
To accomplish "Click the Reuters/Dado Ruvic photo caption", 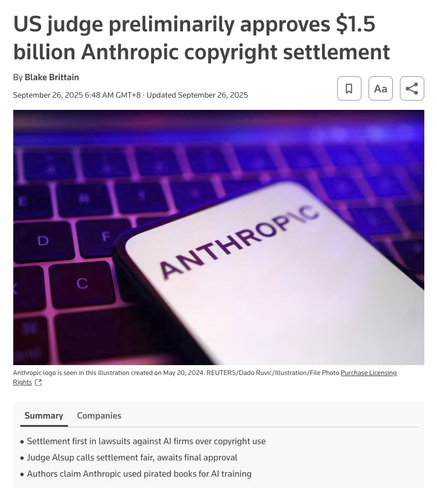I will 176,373.
